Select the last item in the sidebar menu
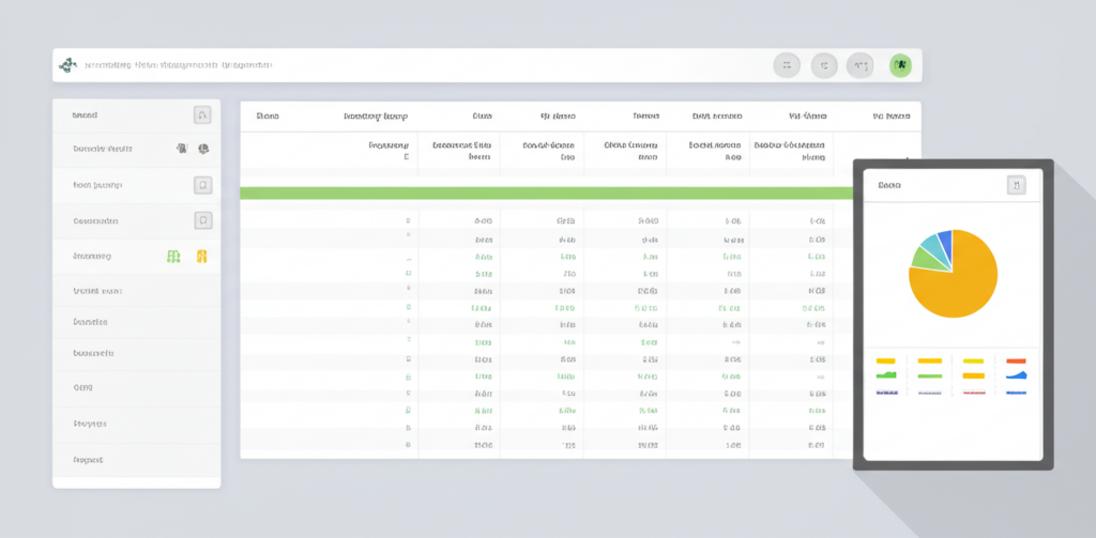 tap(88, 460)
